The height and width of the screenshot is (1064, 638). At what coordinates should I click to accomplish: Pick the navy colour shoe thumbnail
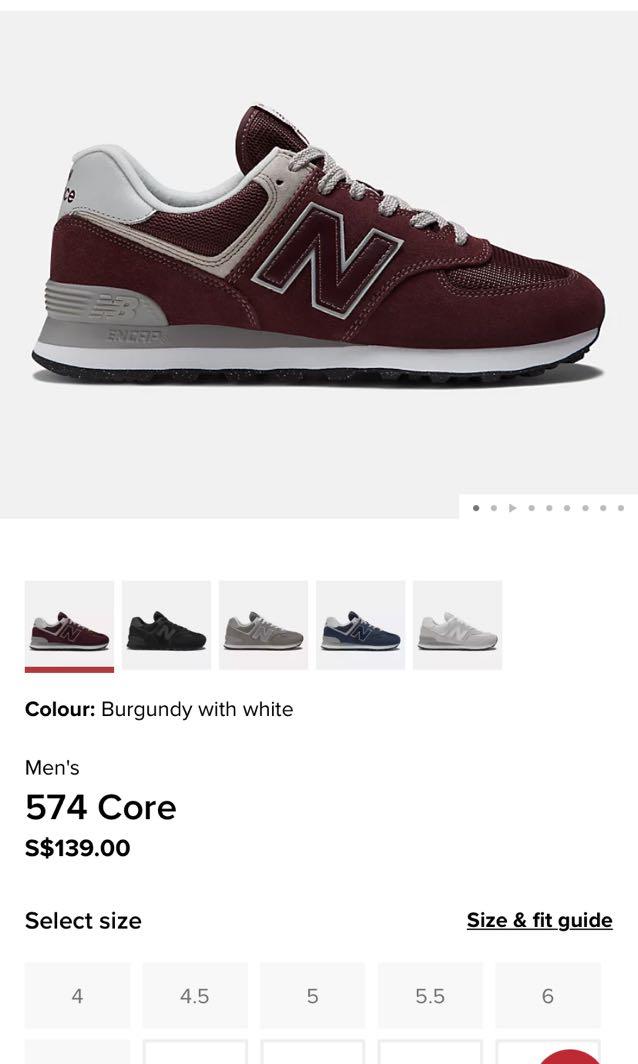360,625
